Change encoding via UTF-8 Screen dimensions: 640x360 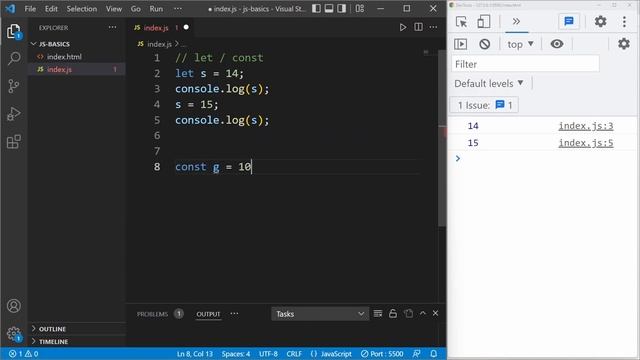pos(268,354)
